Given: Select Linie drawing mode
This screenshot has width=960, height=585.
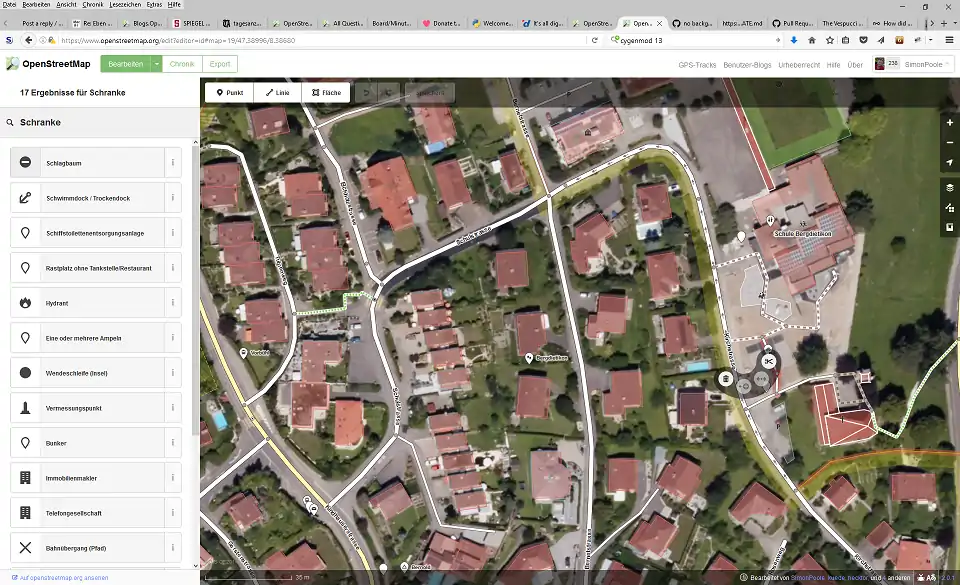Looking at the screenshot, I should pyautogui.click(x=277, y=92).
